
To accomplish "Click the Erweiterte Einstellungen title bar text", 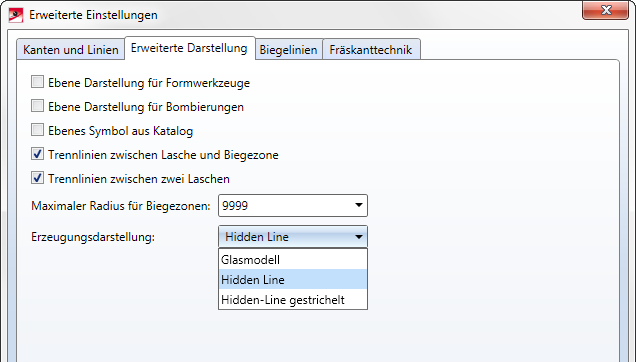I will [x=93, y=15].
